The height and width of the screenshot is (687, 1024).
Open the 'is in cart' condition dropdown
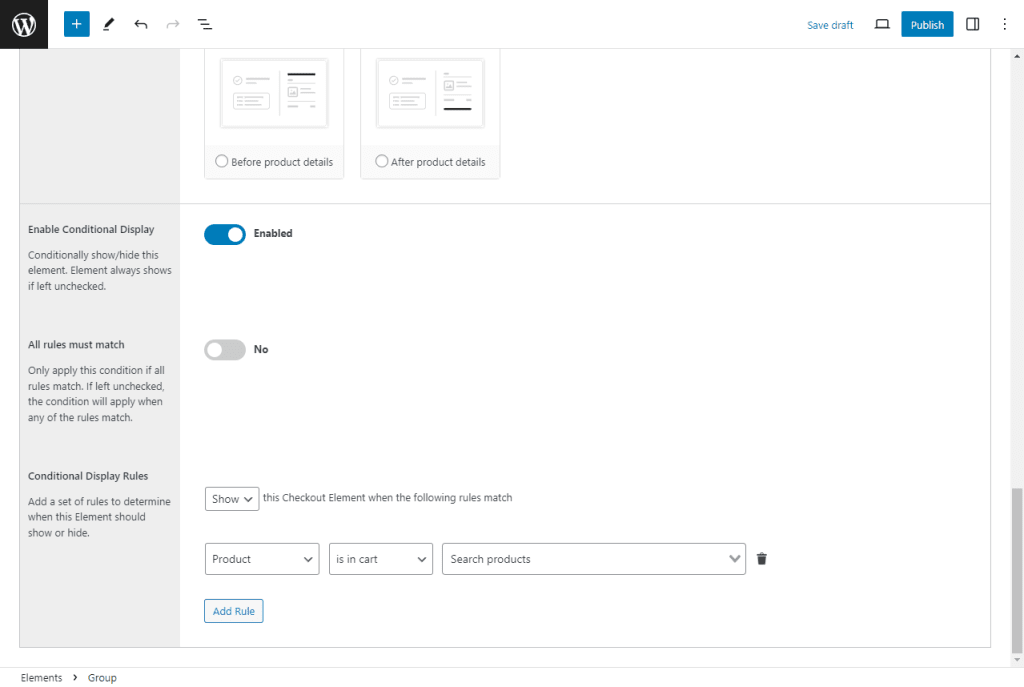pyautogui.click(x=381, y=559)
